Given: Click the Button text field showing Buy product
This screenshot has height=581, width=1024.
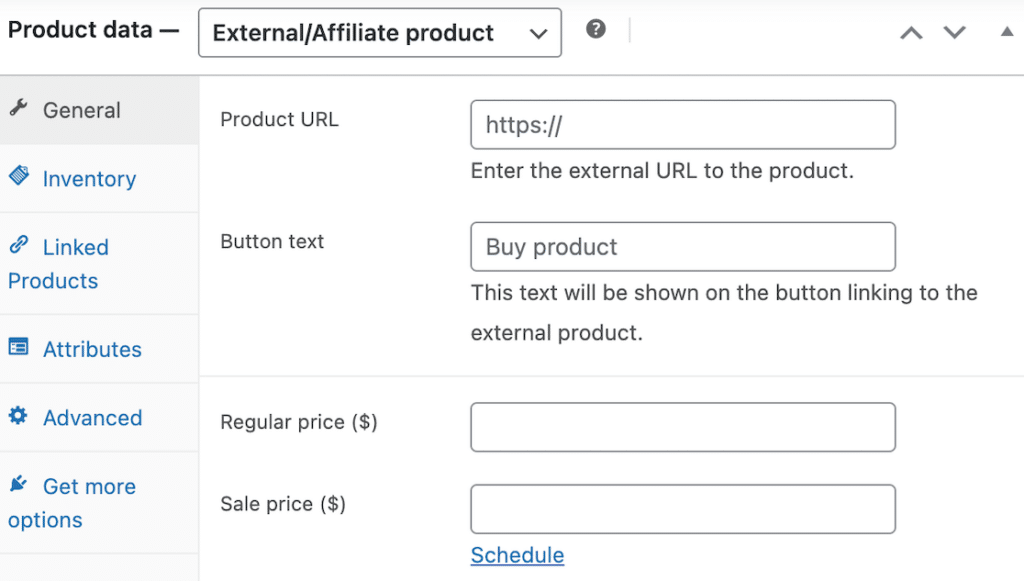Looking at the screenshot, I should click(x=683, y=246).
